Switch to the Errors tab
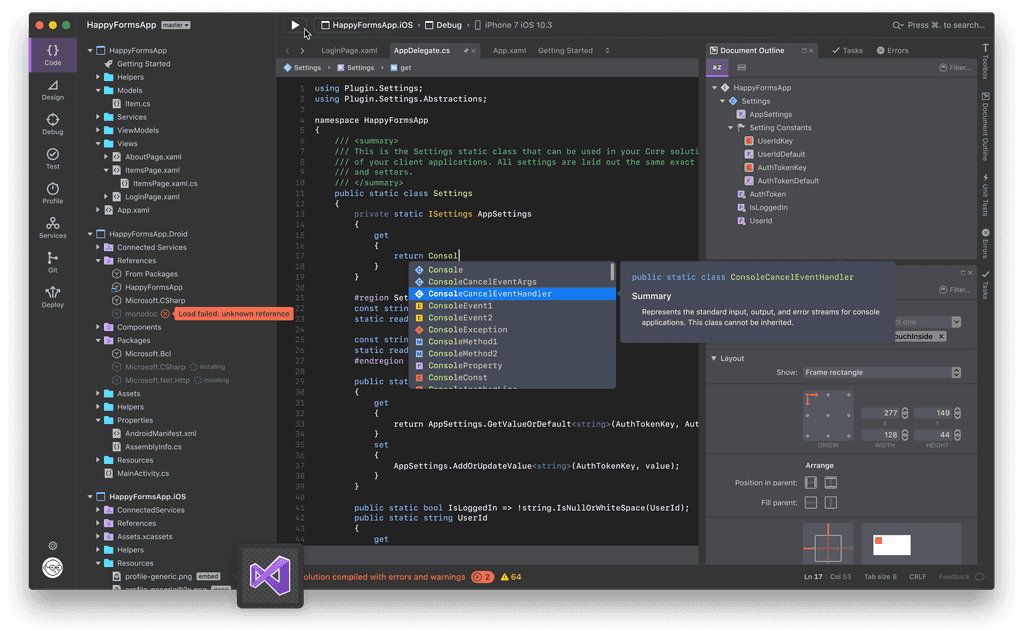 tap(893, 50)
